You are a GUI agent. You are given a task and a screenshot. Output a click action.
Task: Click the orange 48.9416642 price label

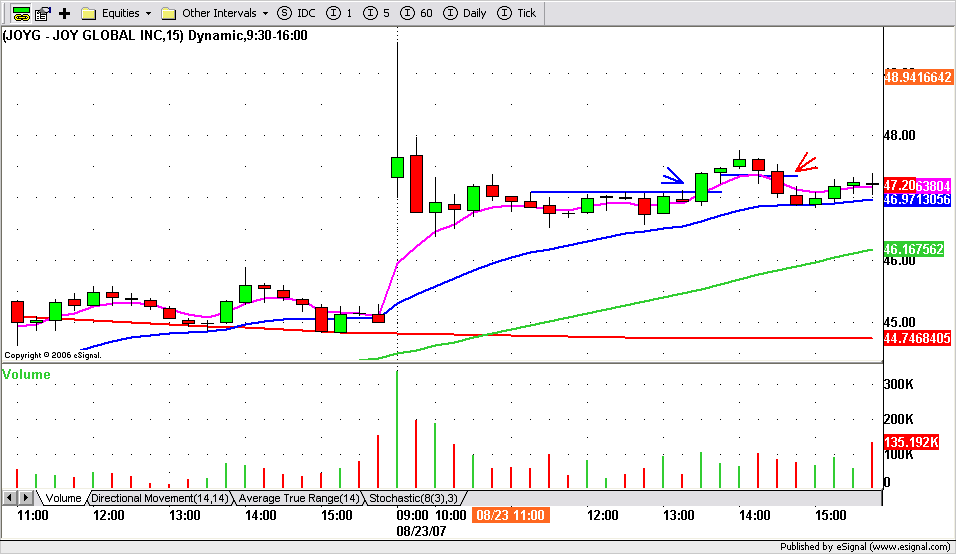click(918, 77)
